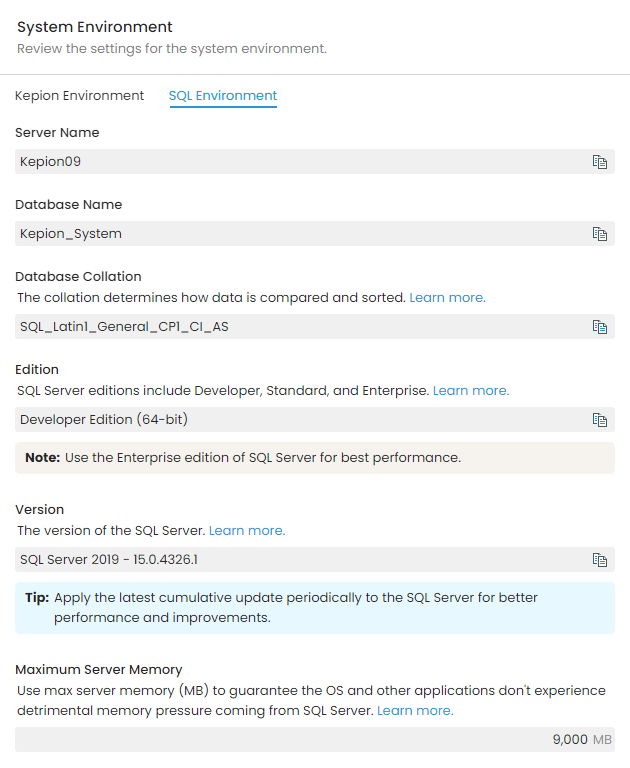Open Learn more link for Version

click(x=247, y=531)
